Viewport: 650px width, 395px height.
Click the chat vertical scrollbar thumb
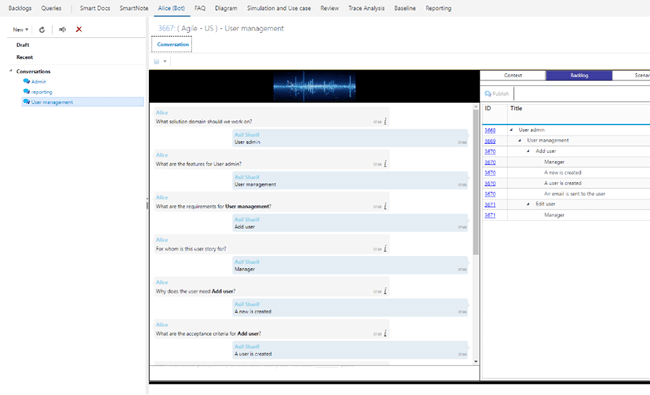pos(475,182)
